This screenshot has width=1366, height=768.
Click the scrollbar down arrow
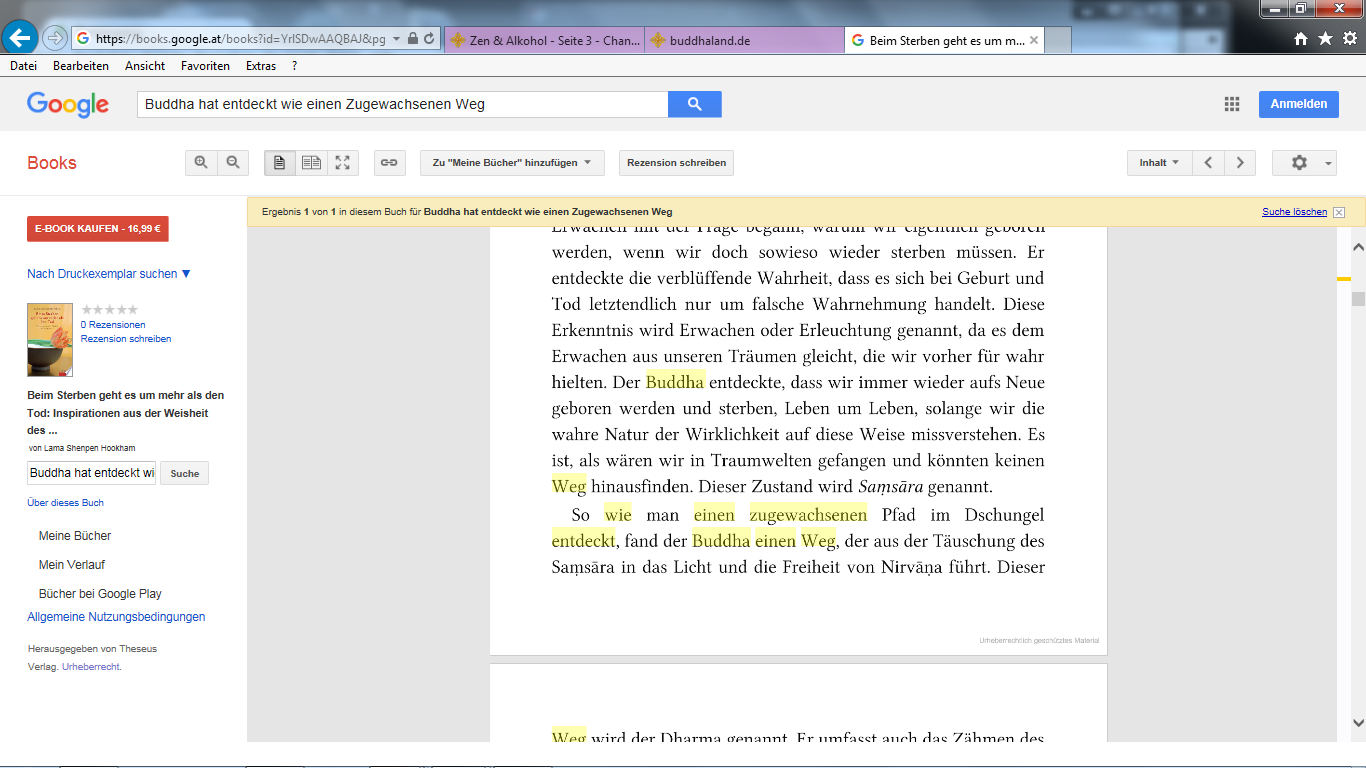coord(1358,722)
